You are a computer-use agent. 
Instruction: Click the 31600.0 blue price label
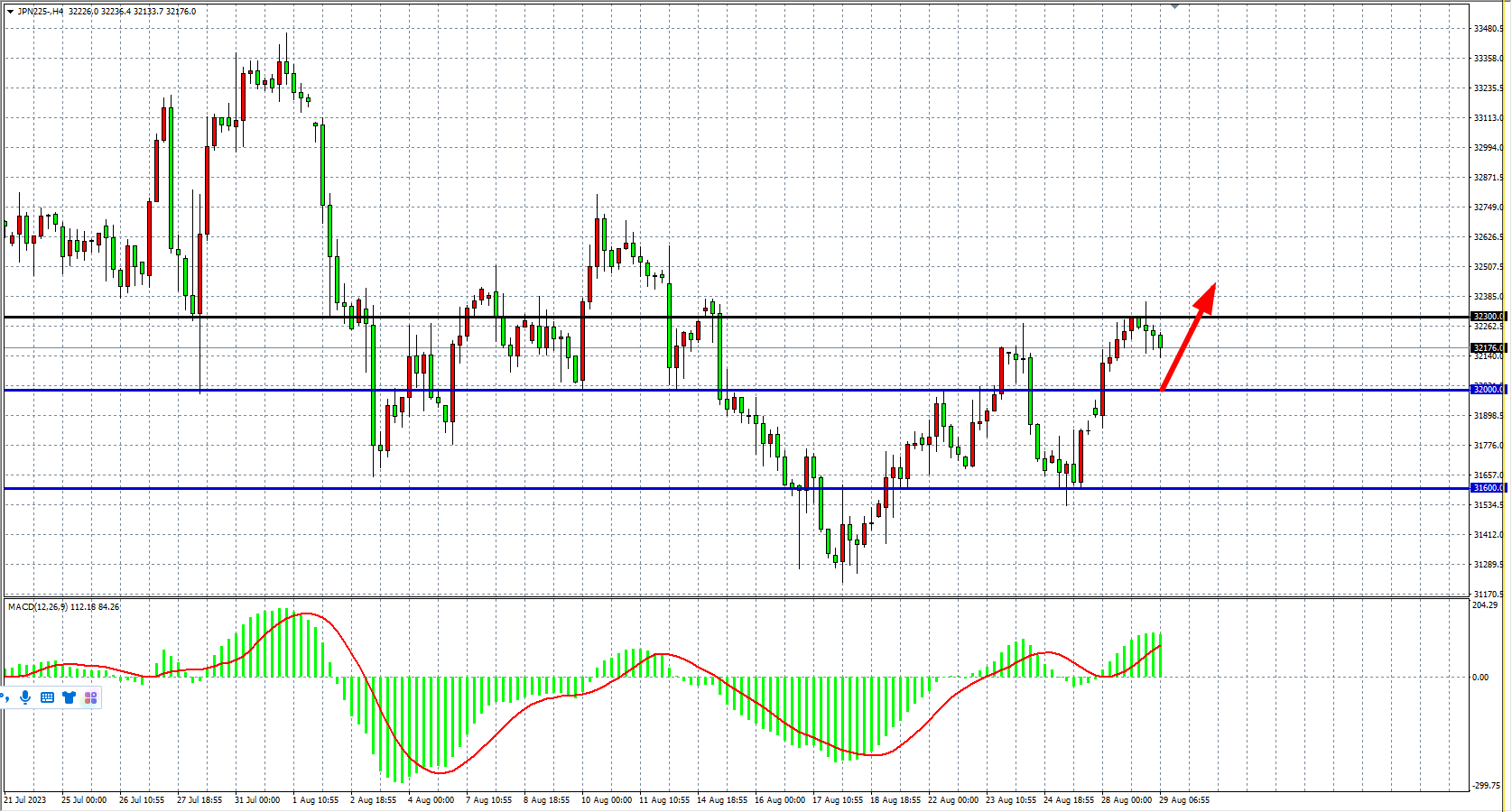pyautogui.click(x=1488, y=488)
